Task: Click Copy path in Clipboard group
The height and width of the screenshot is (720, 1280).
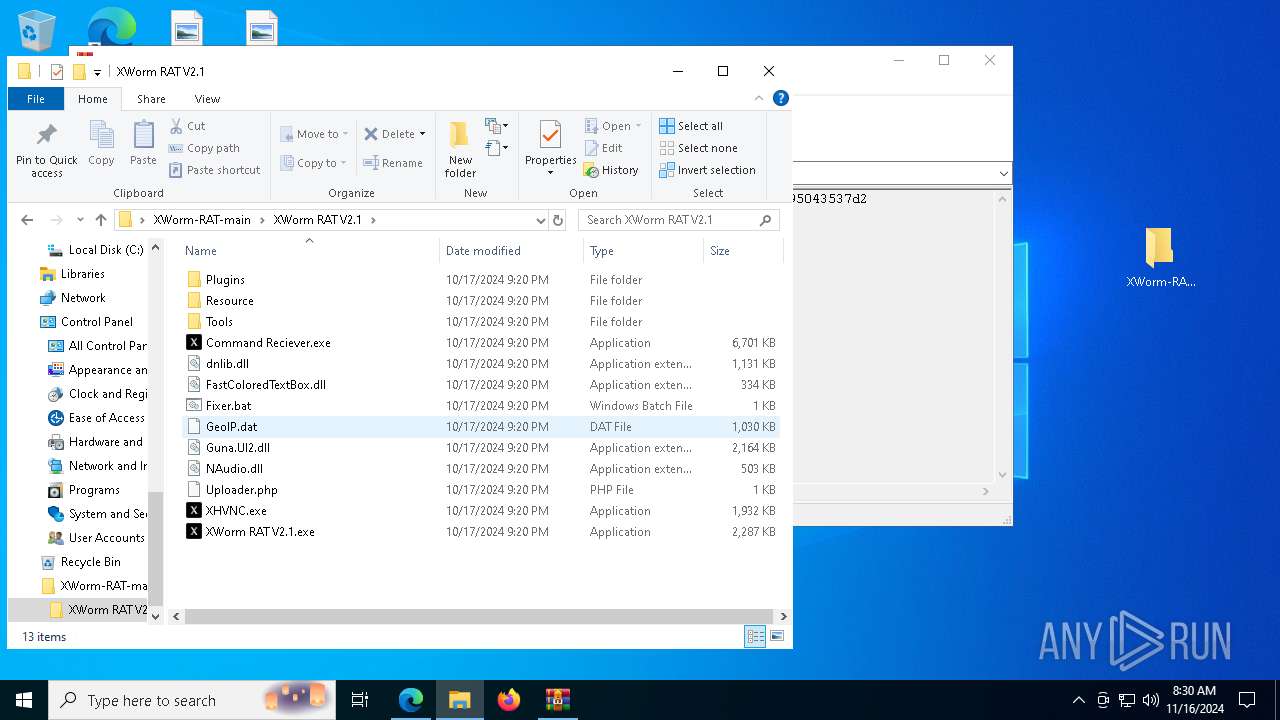Action: click(x=204, y=148)
